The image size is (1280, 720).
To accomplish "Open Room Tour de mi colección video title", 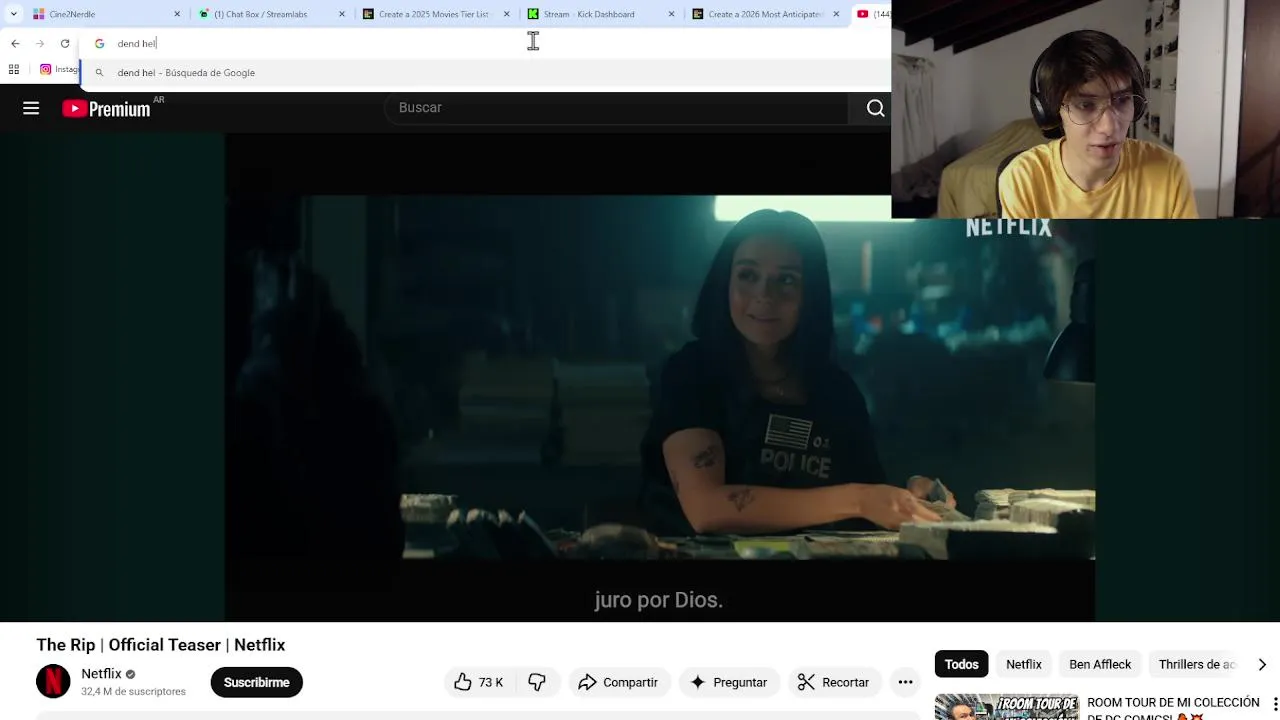I will (x=1173, y=707).
